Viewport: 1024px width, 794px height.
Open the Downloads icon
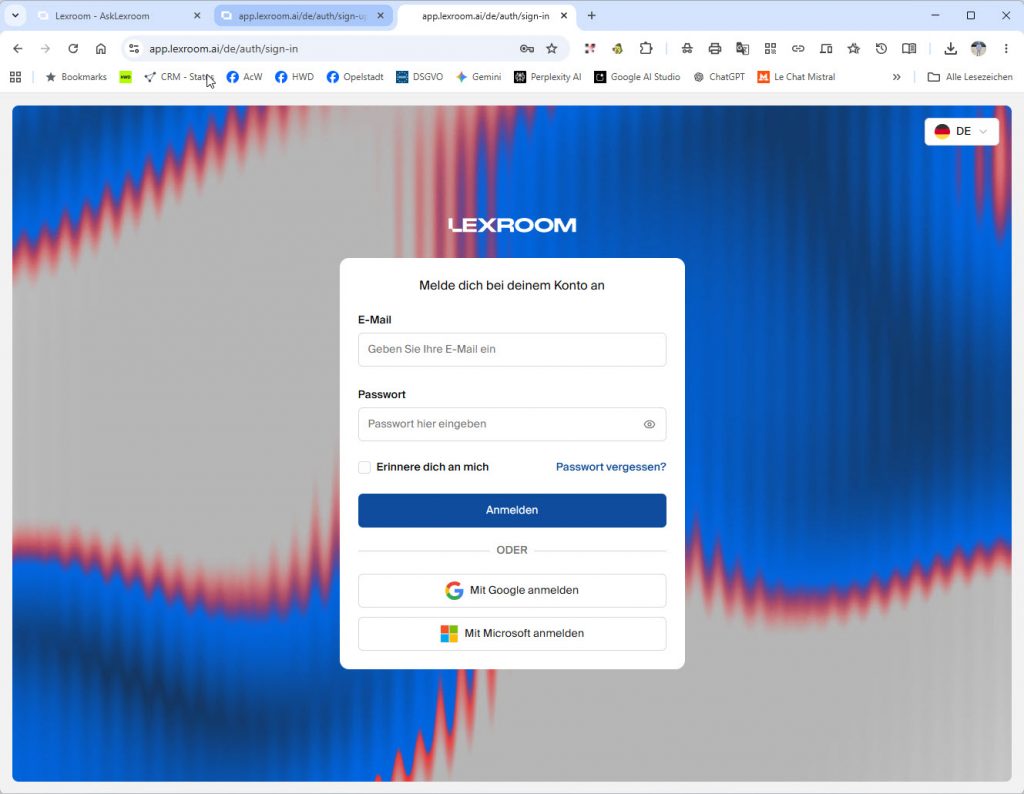[950, 48]
